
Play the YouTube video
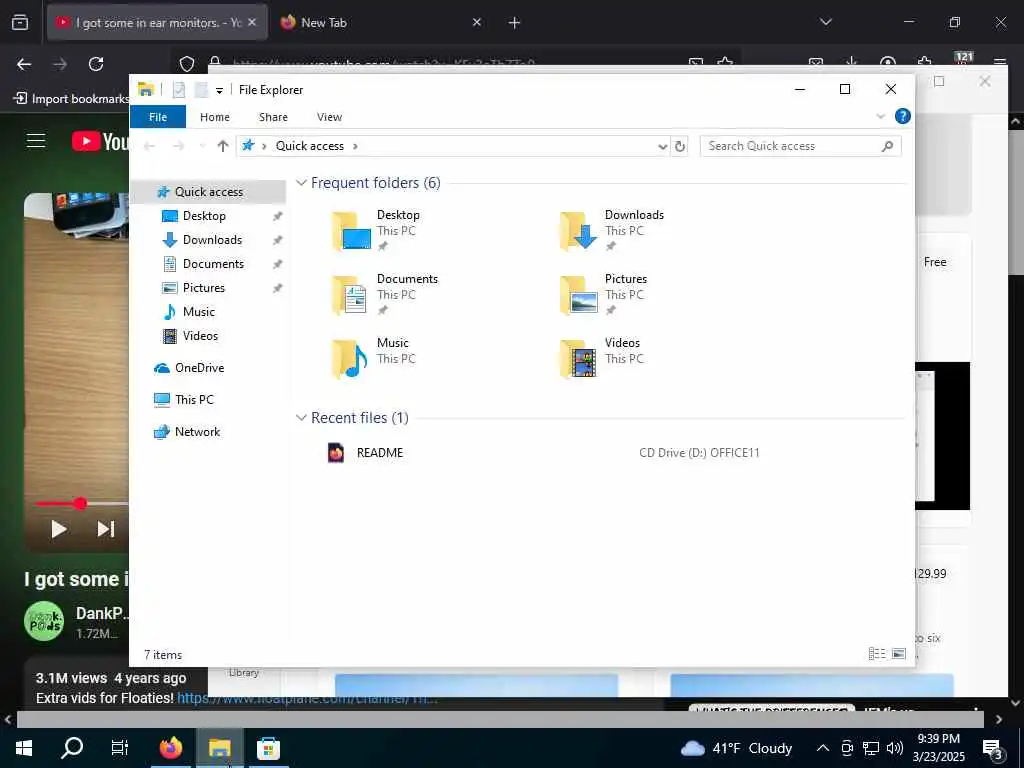(59, 528)
